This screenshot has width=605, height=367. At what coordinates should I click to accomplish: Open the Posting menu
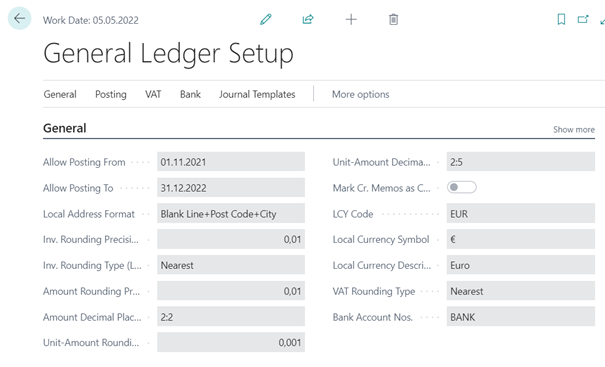111,95
